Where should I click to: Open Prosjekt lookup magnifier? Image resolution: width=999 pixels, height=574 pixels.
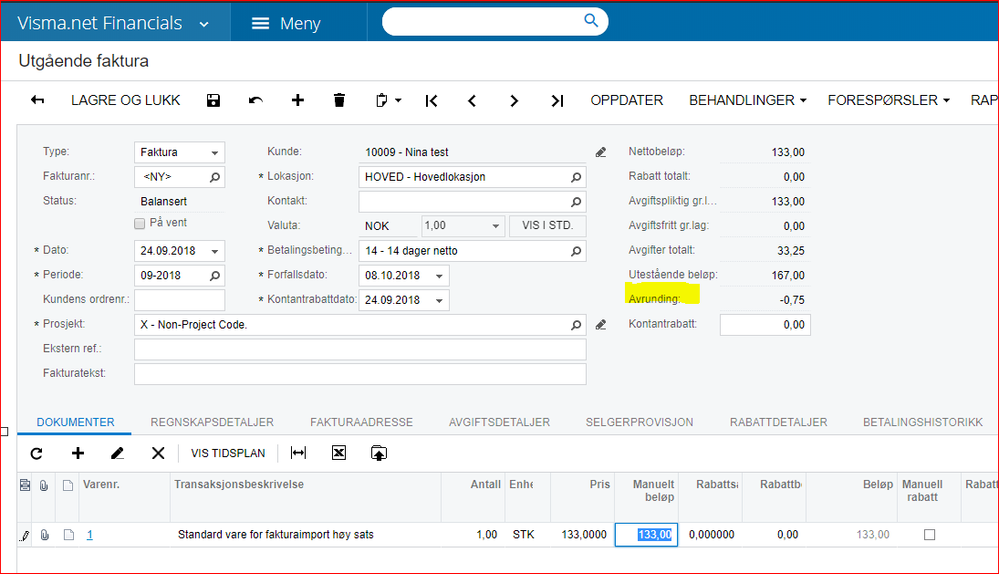pyautogui.click(x=576, y=325)
